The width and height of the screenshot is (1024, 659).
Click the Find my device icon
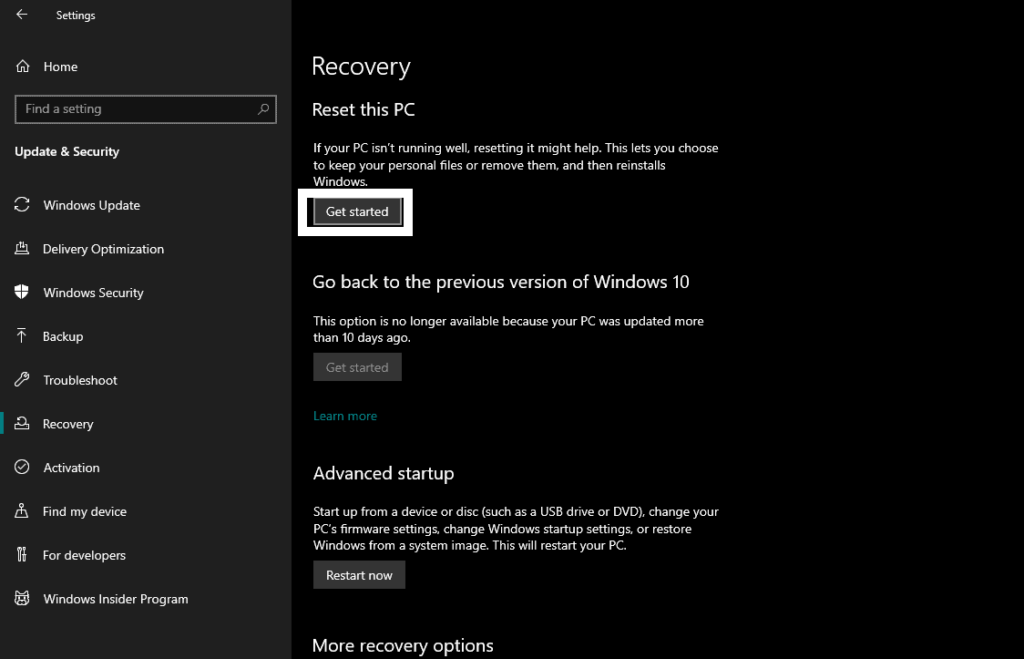22,511
